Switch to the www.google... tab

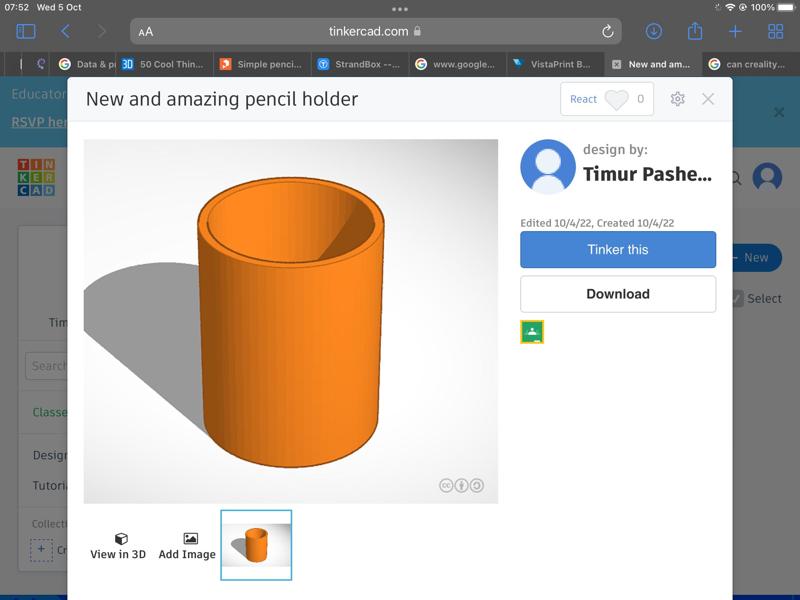pyautogui.click(x=457, y=64)
